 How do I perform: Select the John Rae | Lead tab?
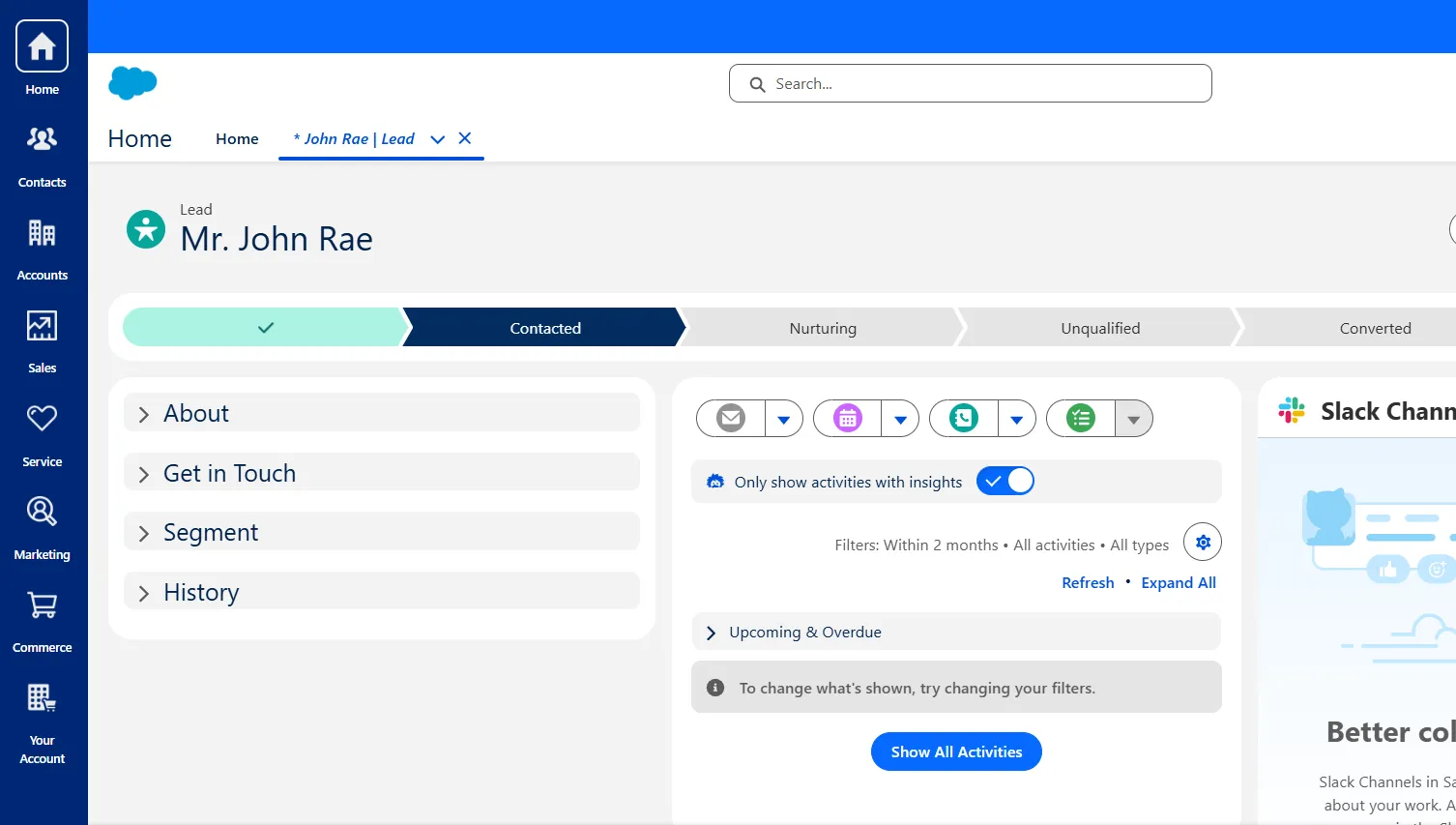[354, 138]
